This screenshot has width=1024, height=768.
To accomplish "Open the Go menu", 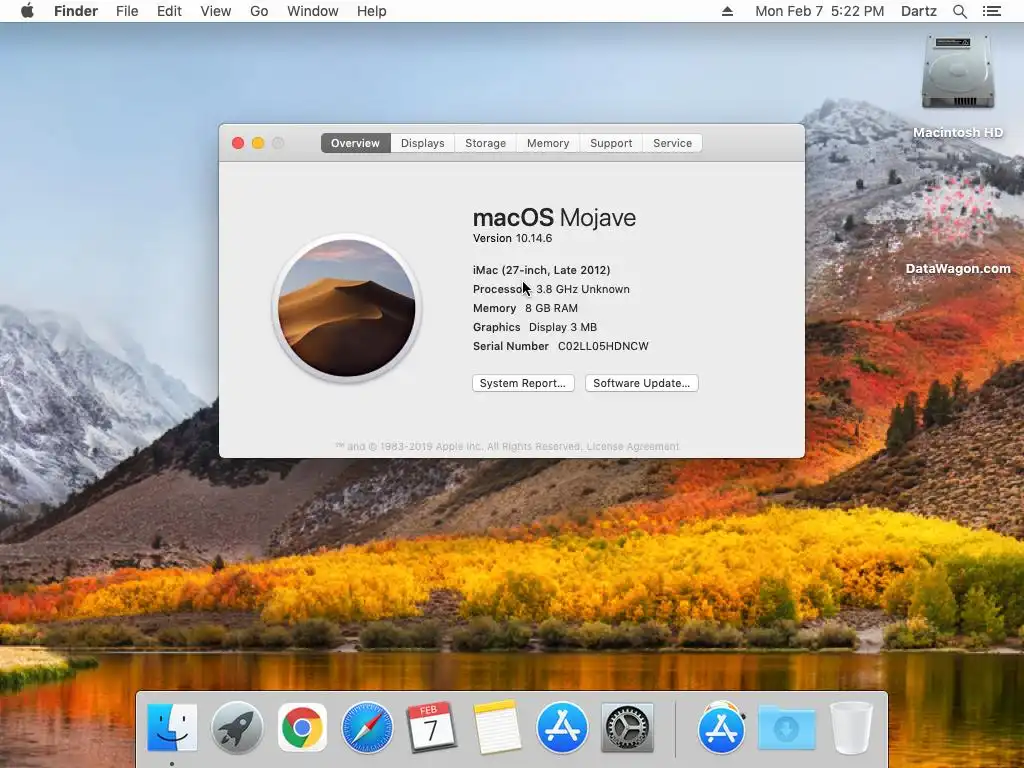I will pyautogui.click(x=259, y=11).
